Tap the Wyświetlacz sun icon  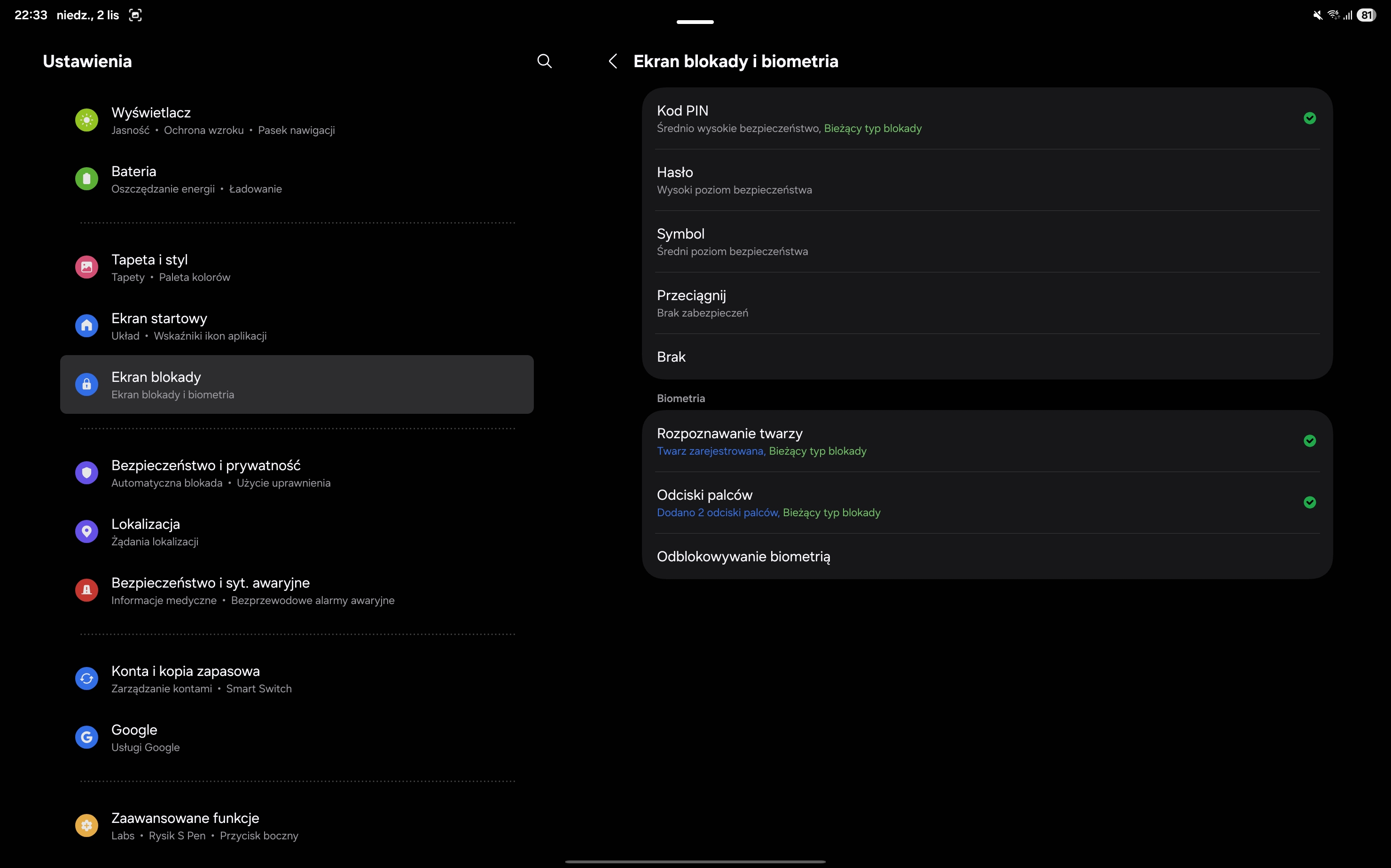pos(87,120)
